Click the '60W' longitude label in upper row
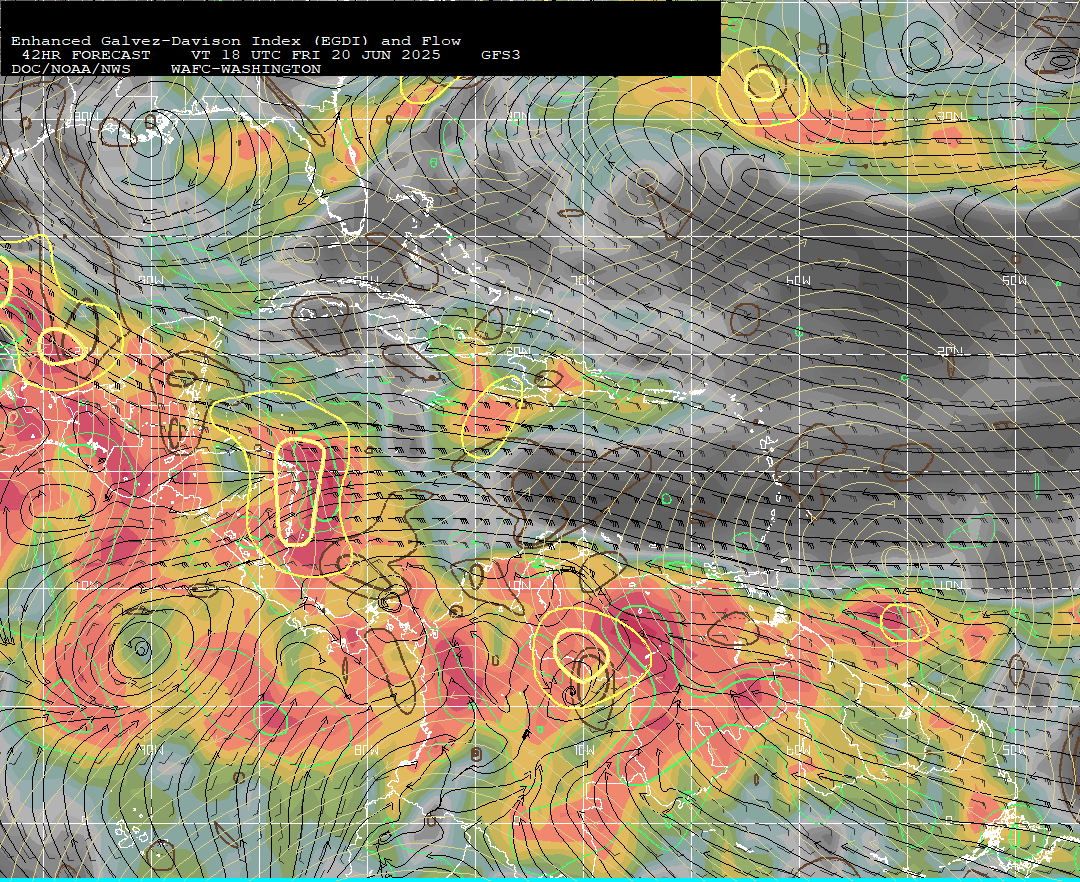Image resolution: width=1080 pixels, height=882 pixels. (799, 280)
